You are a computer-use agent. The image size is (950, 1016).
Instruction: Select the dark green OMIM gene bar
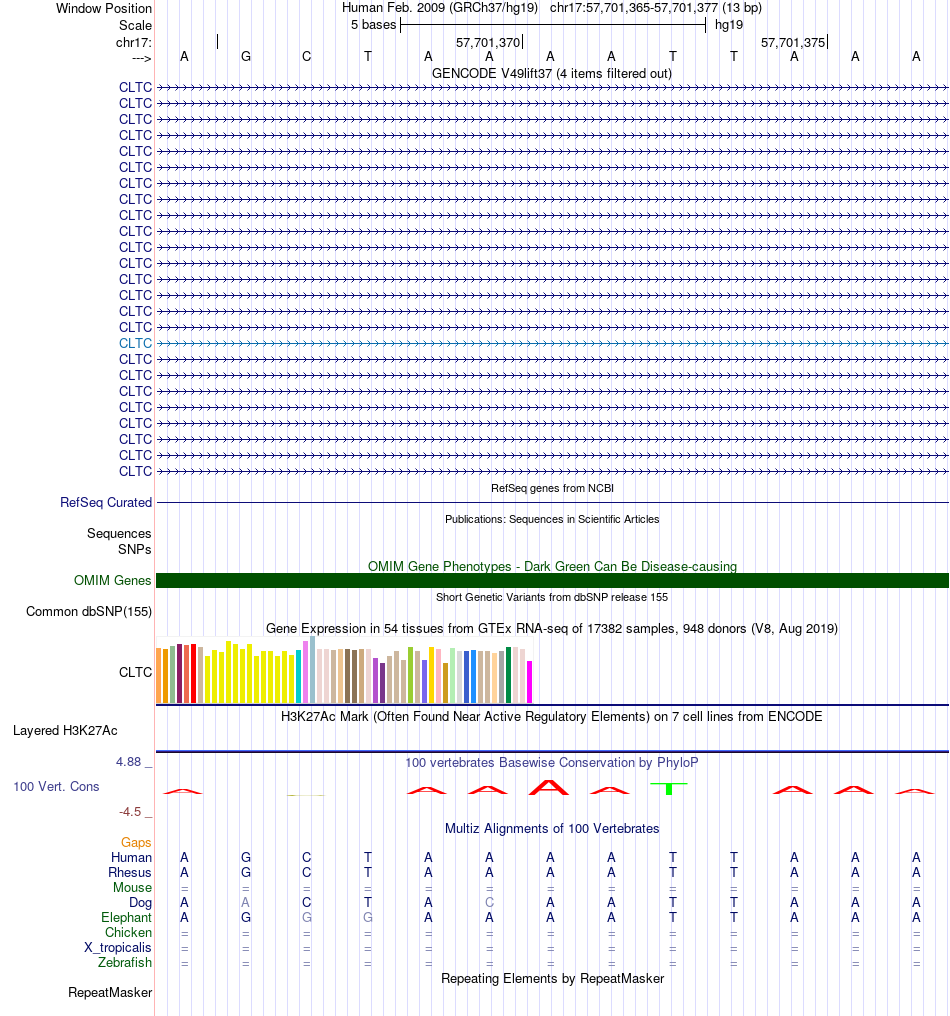point(552,581)
